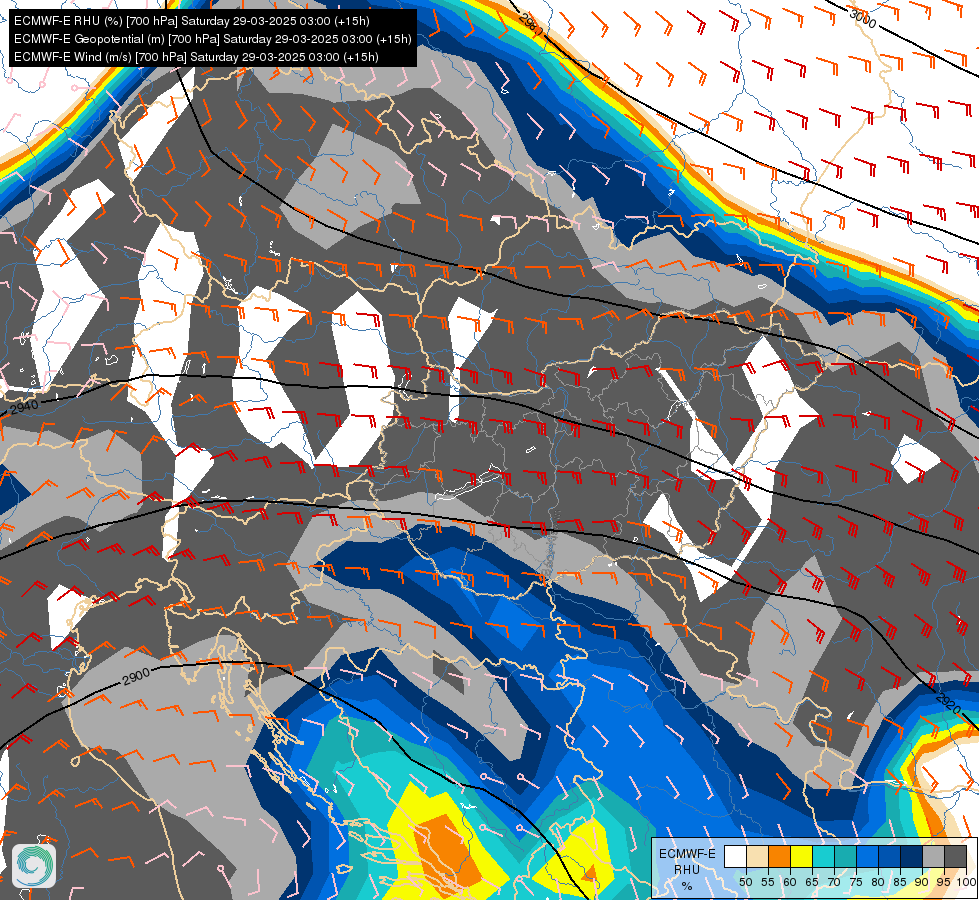Click the dark gray 95-100% legend swatch
This screenshot has width=979, height=900.
956,856
